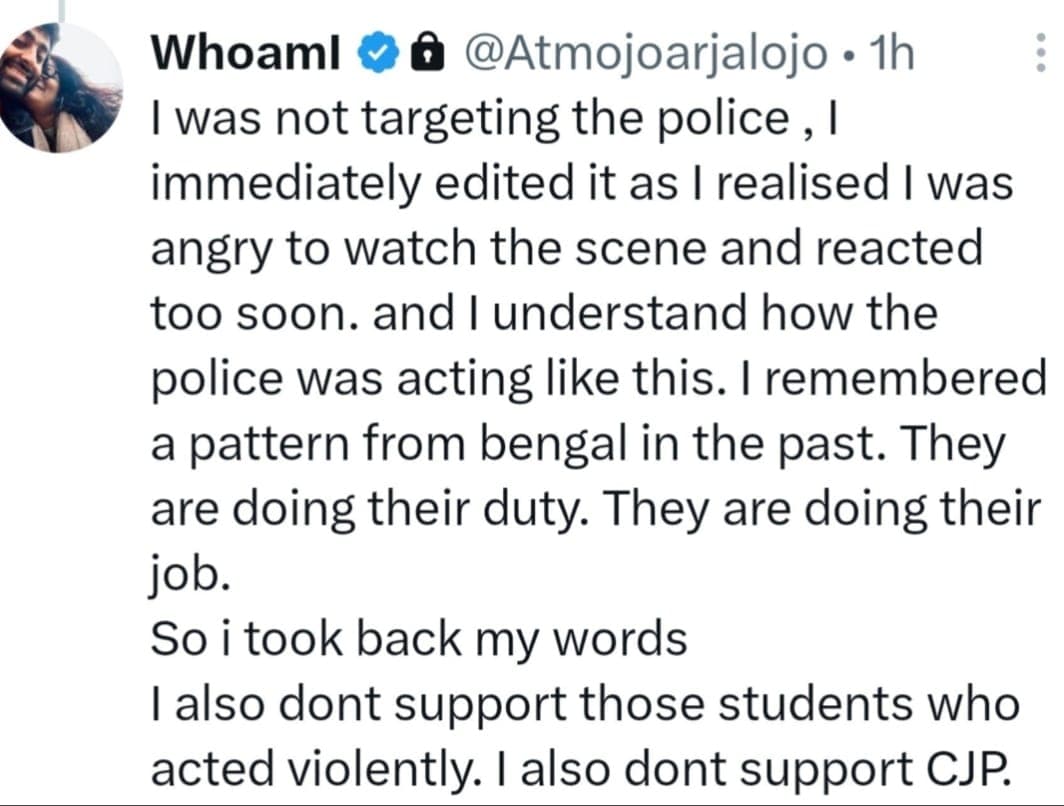Tap "I also dont support those students"
The height and width of the screenshot is (806, 1064).
[x=531, y=705]
